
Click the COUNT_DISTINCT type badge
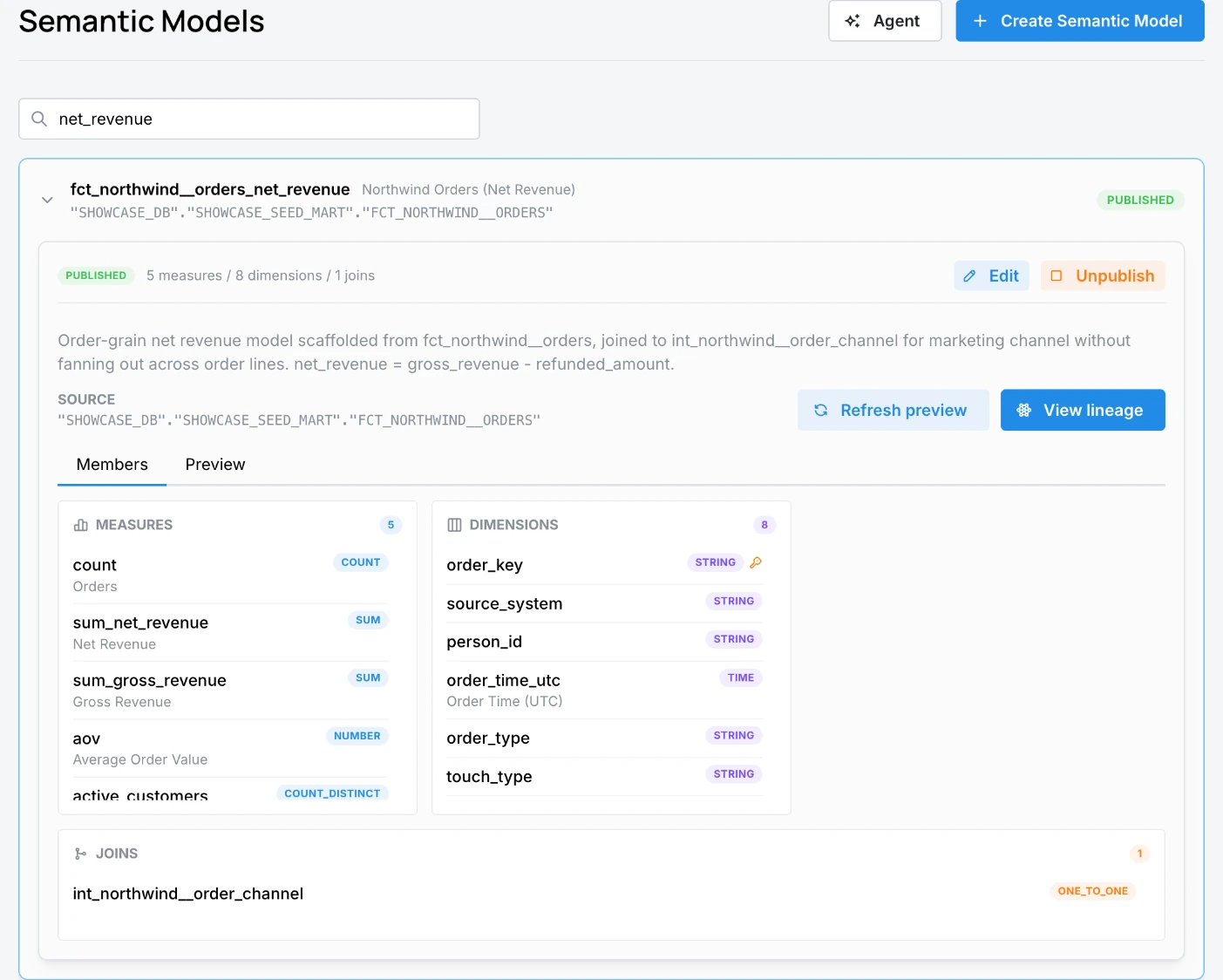(332, 793)
